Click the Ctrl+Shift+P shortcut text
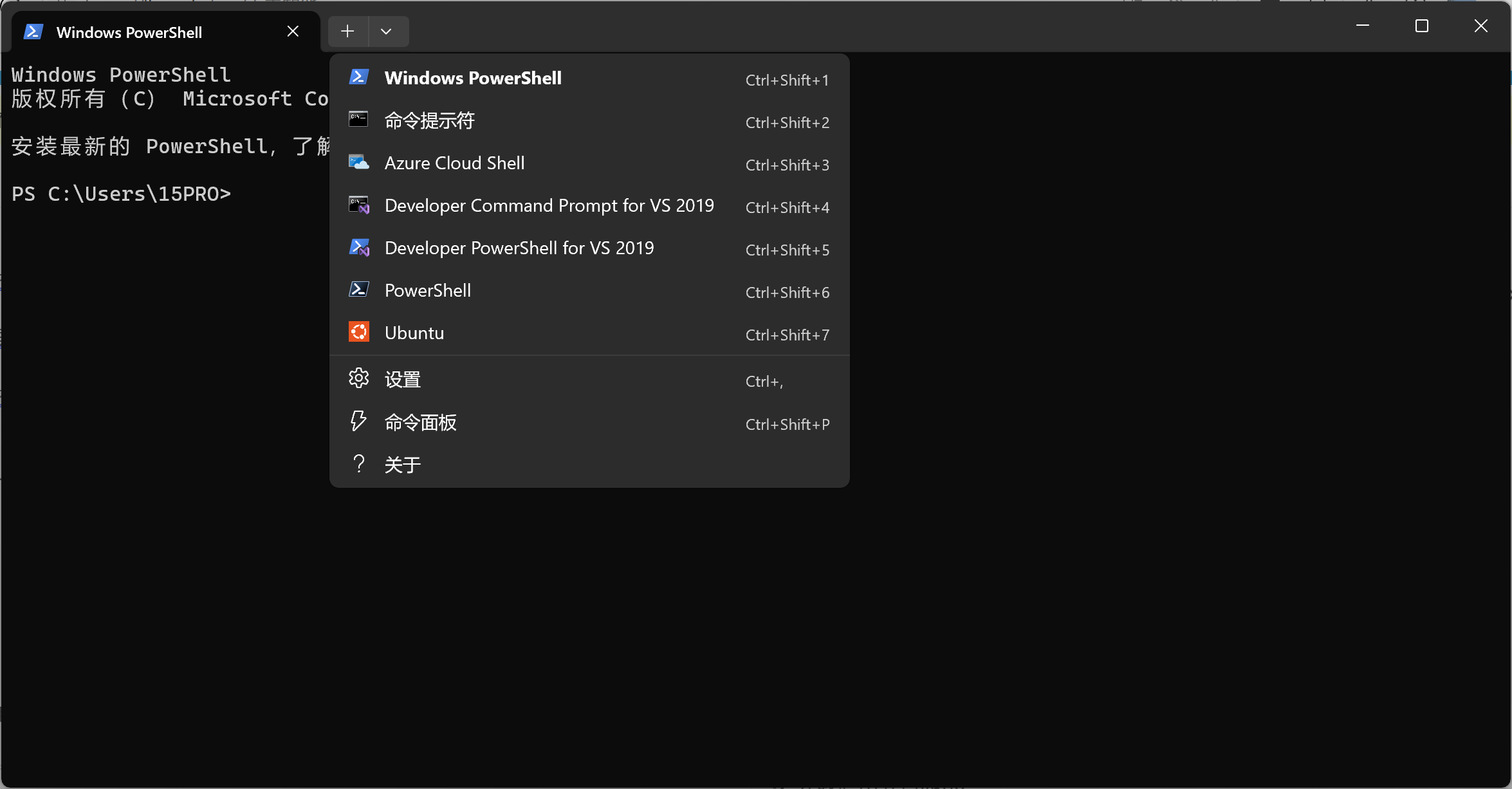This screenshot has height=789, width=1512. point(787,424)
